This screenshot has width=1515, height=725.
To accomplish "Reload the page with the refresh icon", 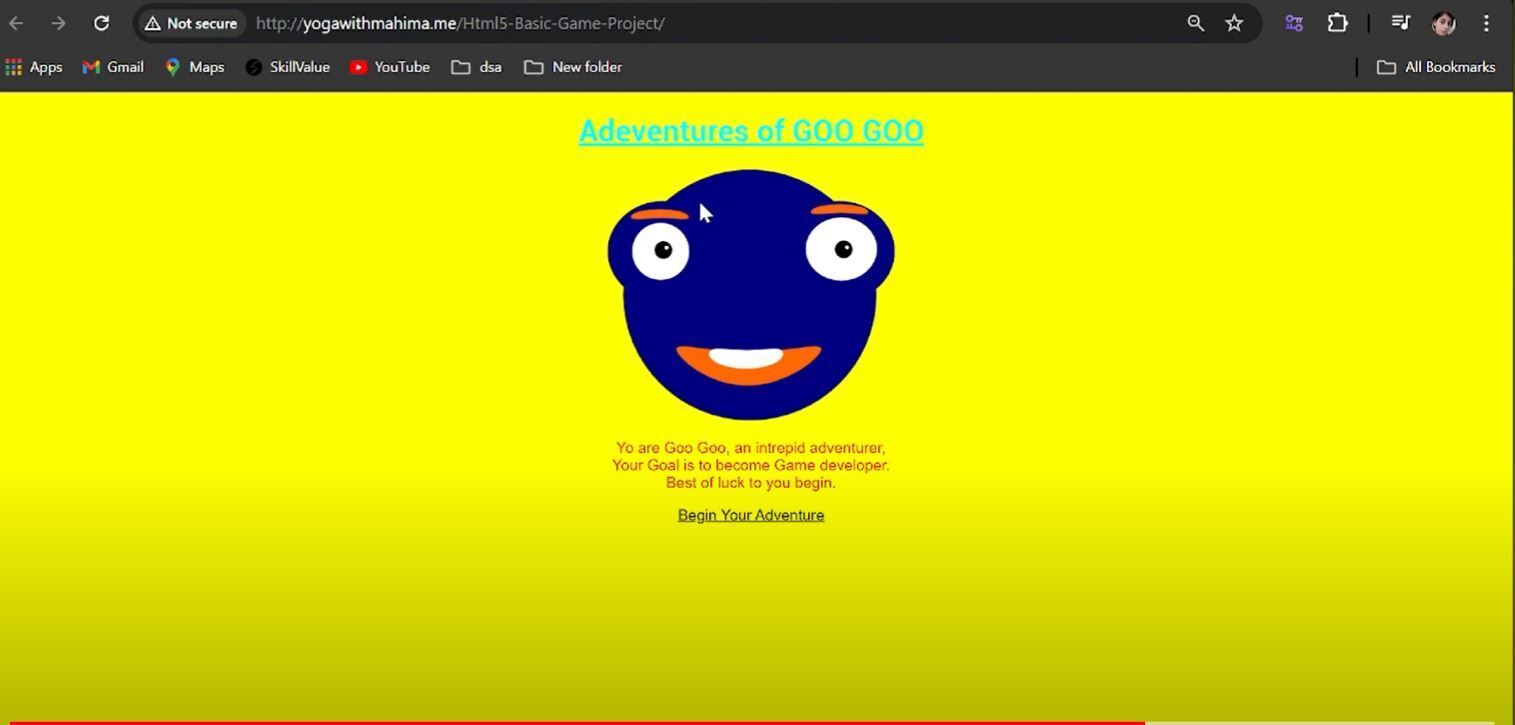I will click(x=101, y=23).
